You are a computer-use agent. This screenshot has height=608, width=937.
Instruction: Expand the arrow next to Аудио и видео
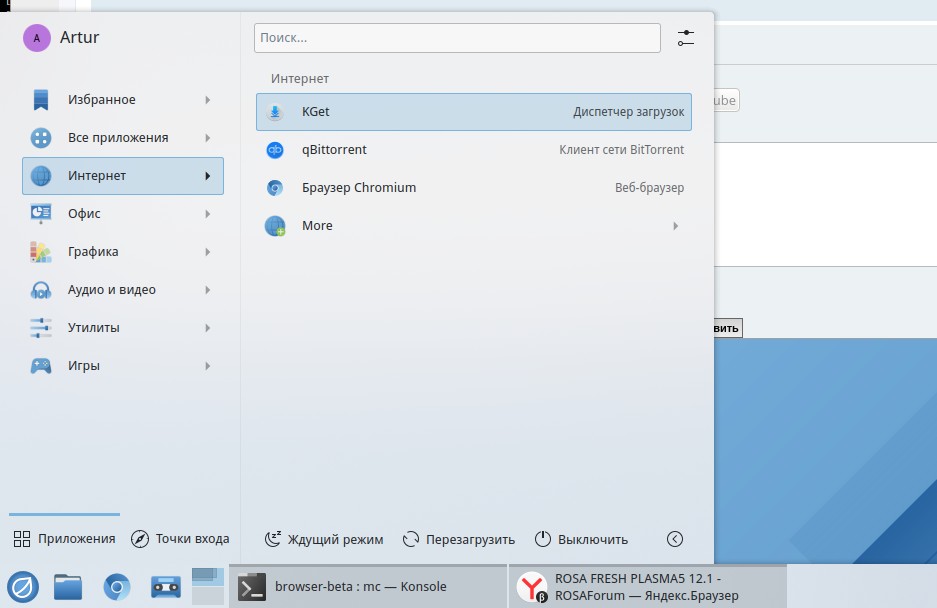point(207,290)
